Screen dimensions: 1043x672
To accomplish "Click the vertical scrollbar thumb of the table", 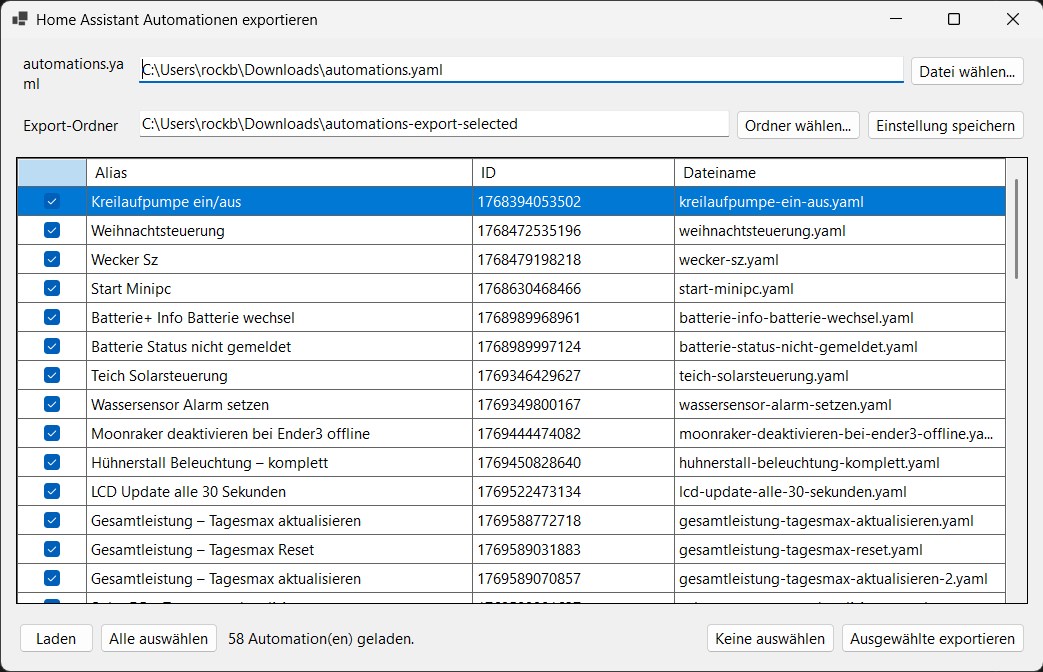I will pyautogui.click(x=1016, y=229).
